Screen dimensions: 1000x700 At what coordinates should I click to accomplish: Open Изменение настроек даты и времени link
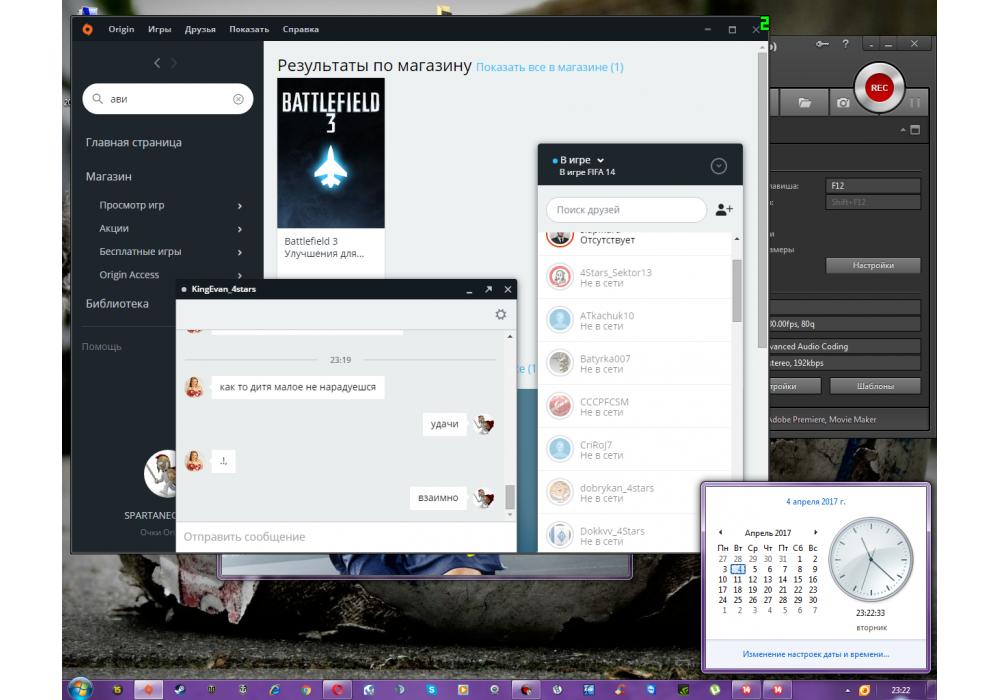tap(816, 654)
